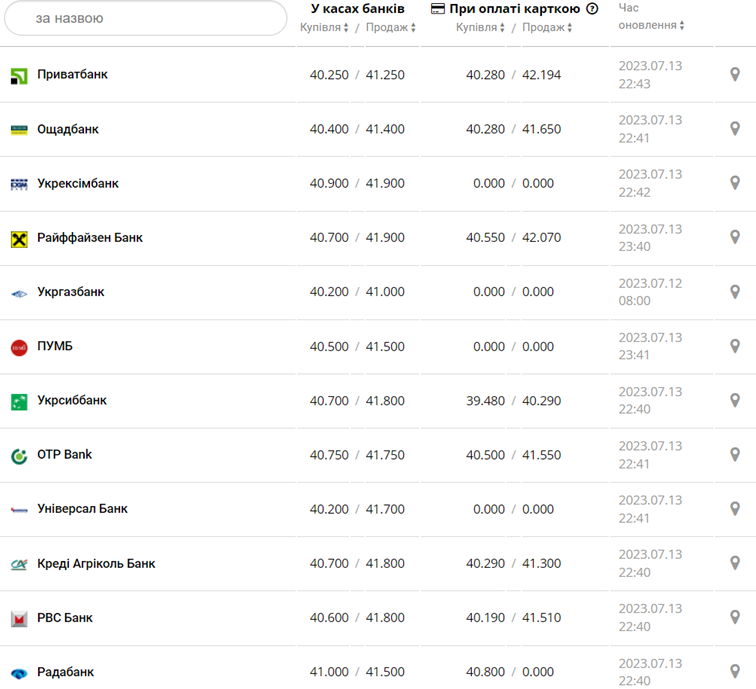This screenshot has height=689, width=756.
Task: Click the location pin for ПУМБ row
Action: 735,346
